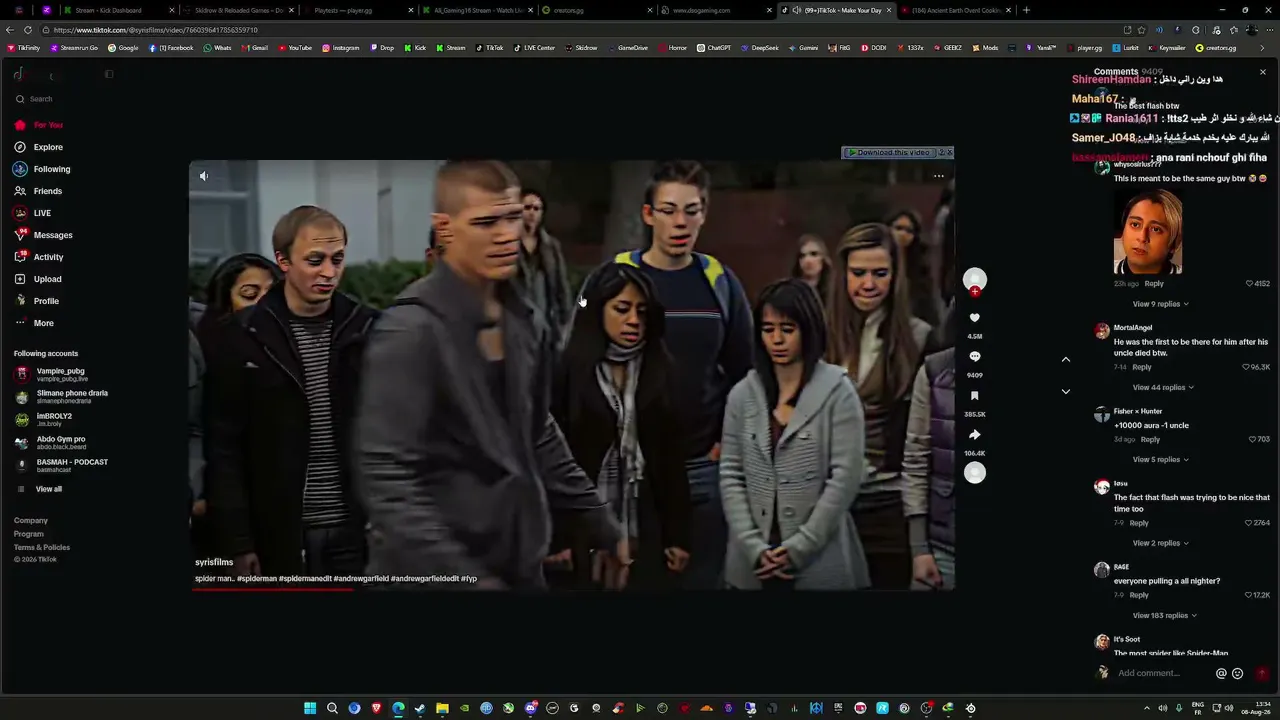View all following accounts
Screen dimensions: 1280x720
48,489
